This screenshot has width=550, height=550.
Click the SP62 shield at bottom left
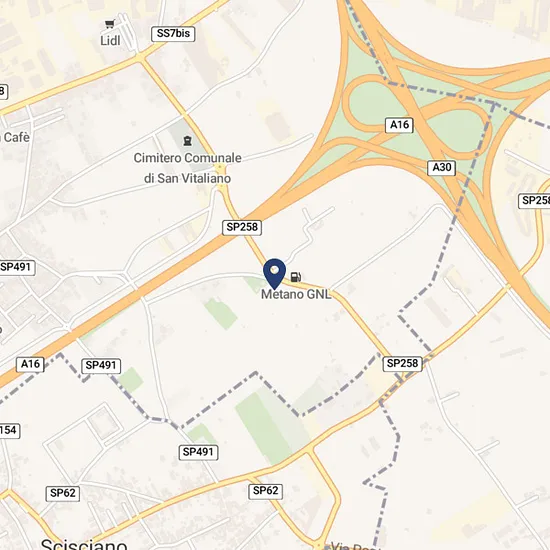click(x=63, y=493)
